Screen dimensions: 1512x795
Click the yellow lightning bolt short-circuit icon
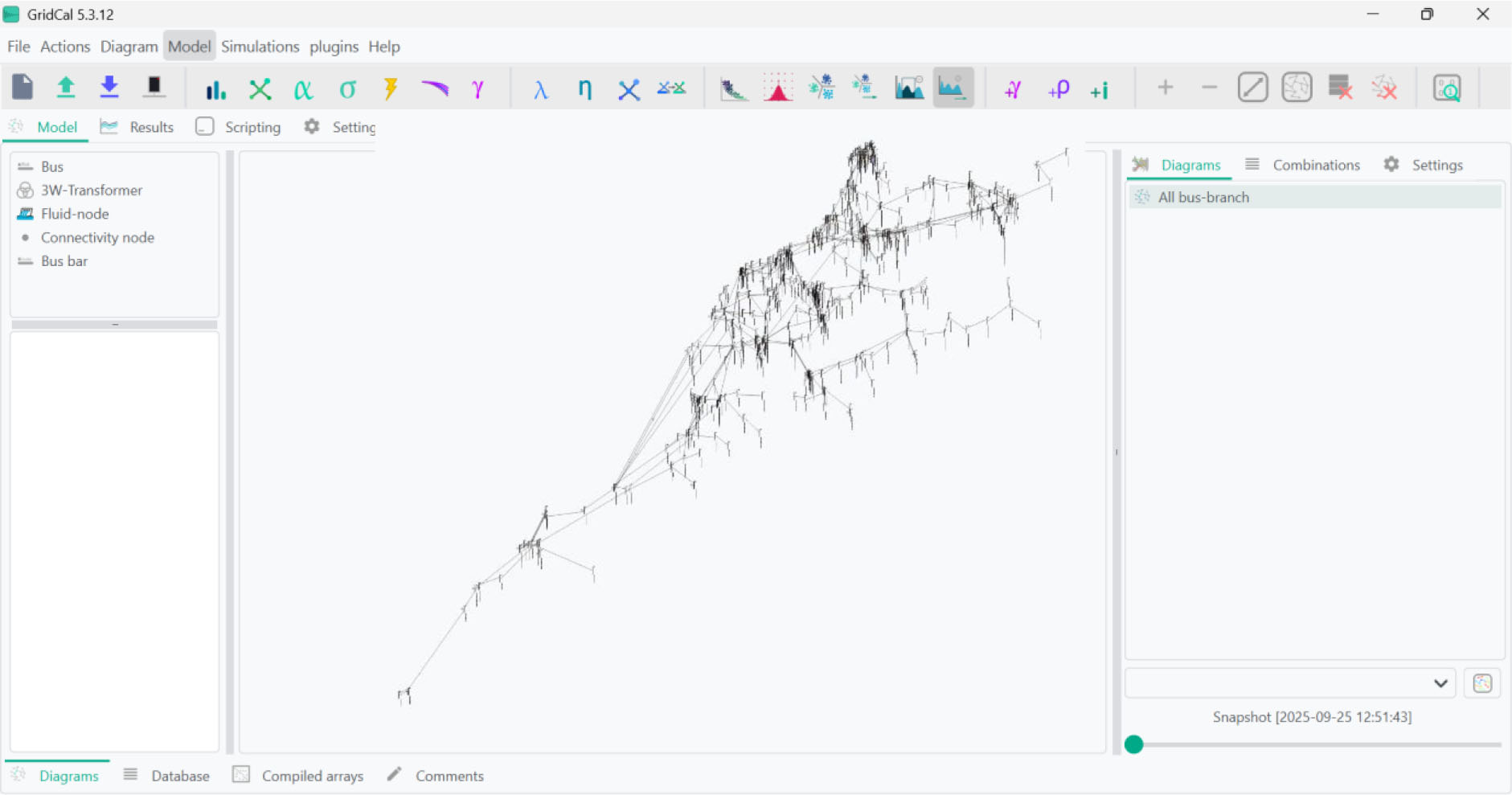click(391, 88)
